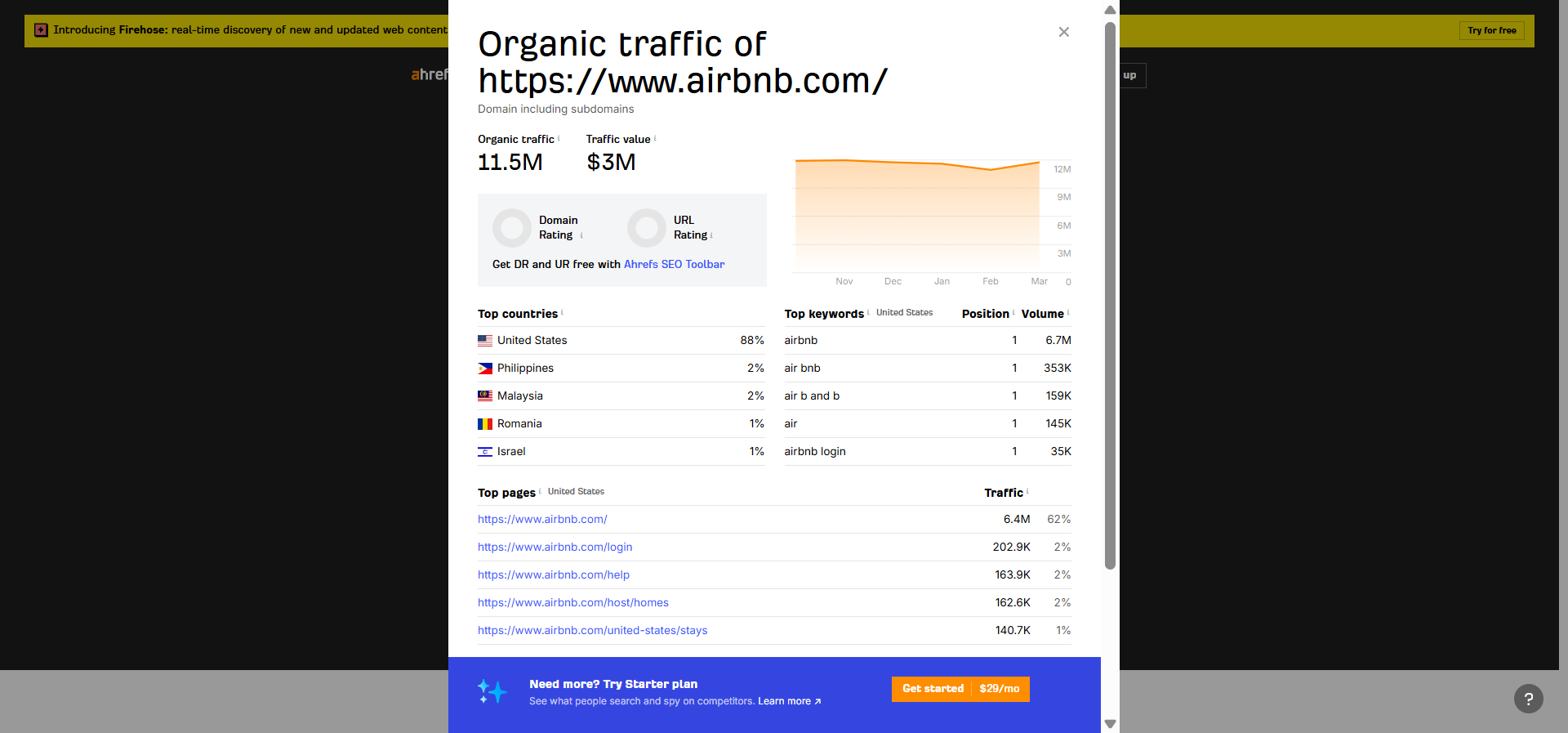Viewport: 1568px width, 733px height.
Task: Click the Nov label on chart axis
Action: tap(844, 281)
